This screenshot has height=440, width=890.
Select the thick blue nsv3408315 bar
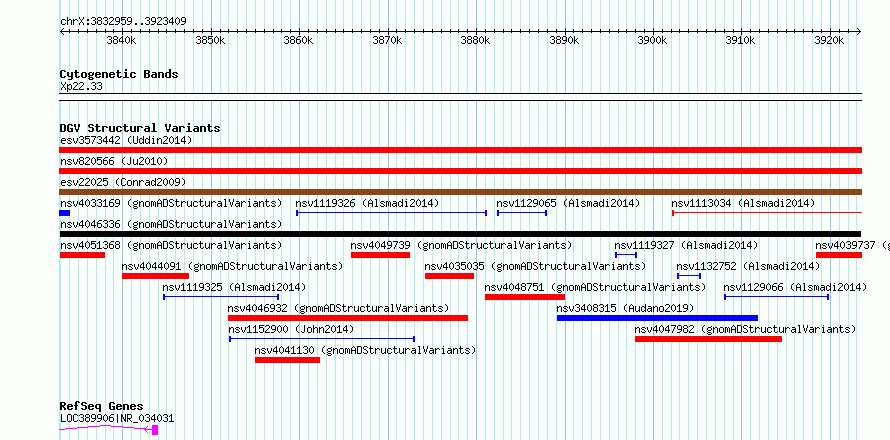tap(657, 318)
